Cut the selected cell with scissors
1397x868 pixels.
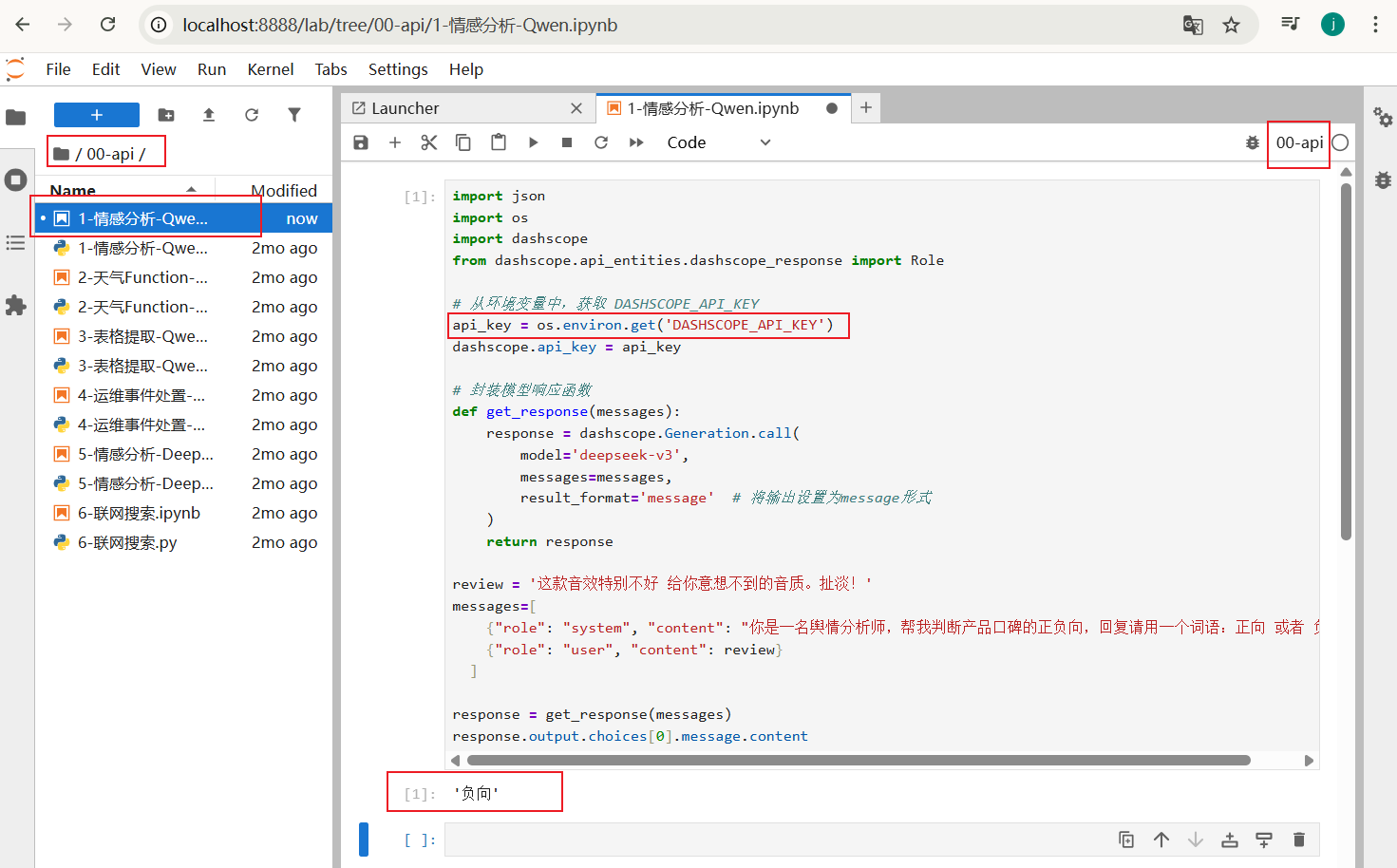pos(429,142)
